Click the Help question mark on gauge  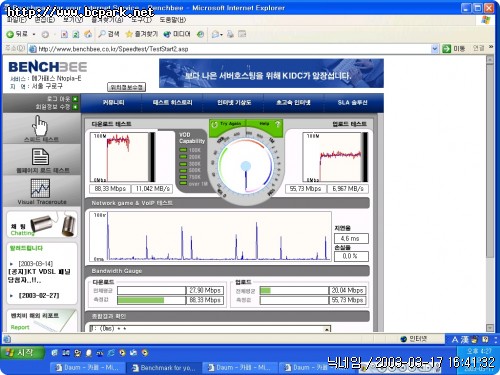click(x=277, y=124)
